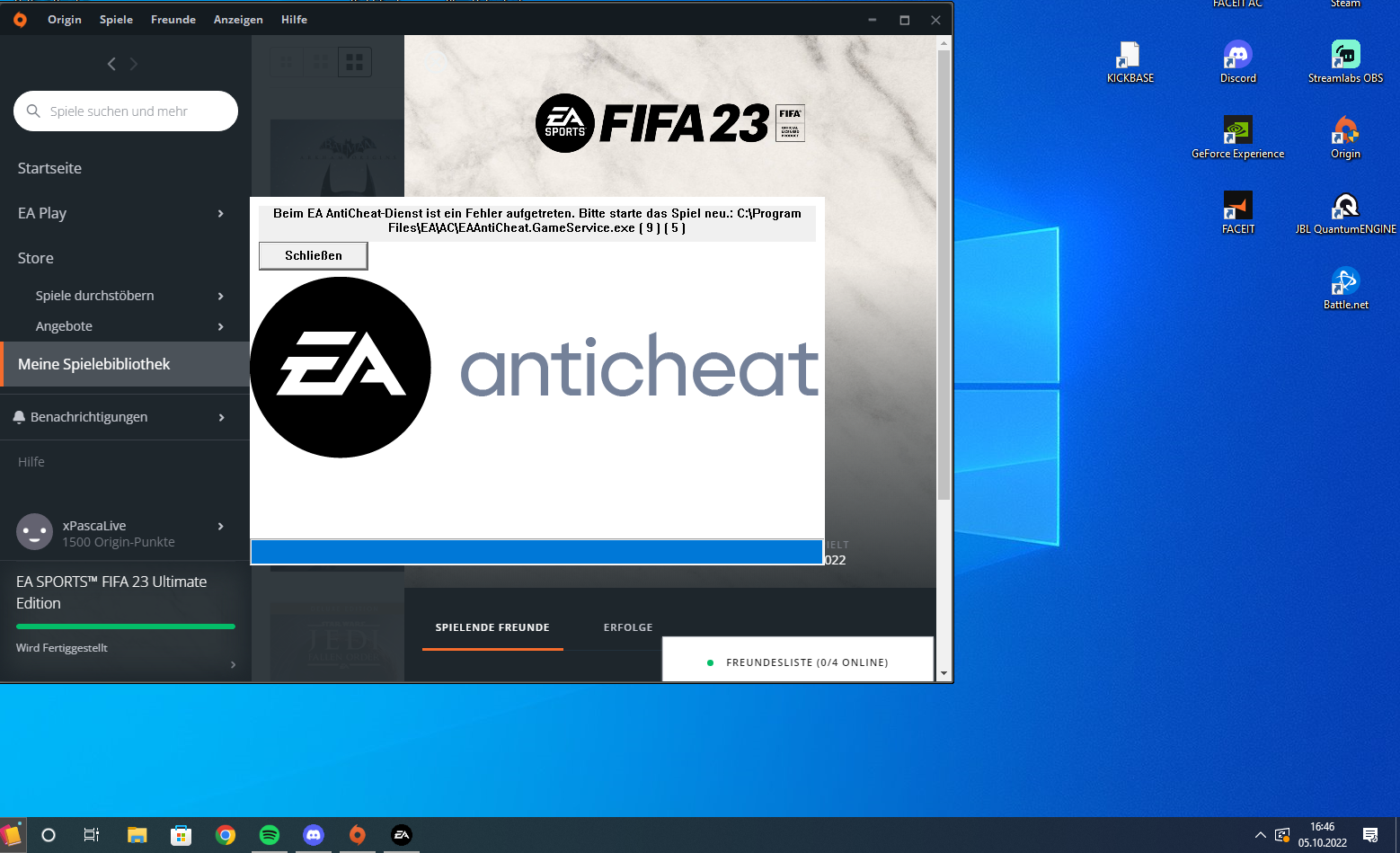Switch library to large tile view
This screenshot has width=1400, height=853.
(x=355, y=62)
